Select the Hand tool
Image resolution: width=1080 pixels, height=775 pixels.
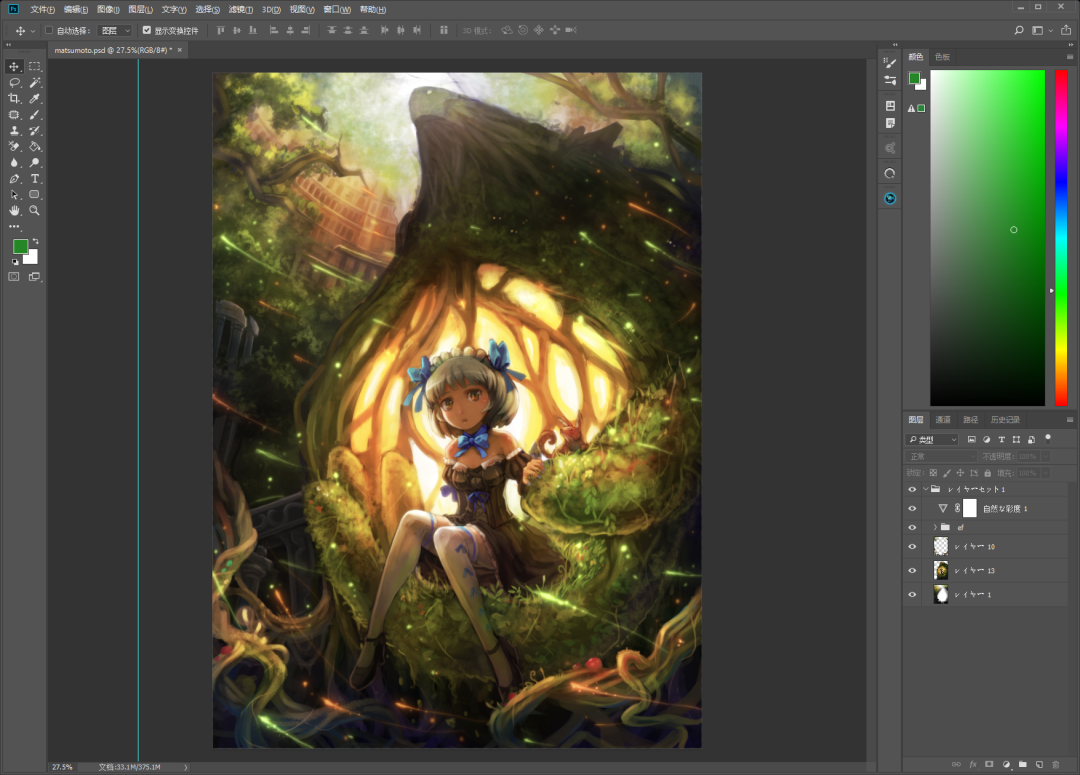[14, 210]
